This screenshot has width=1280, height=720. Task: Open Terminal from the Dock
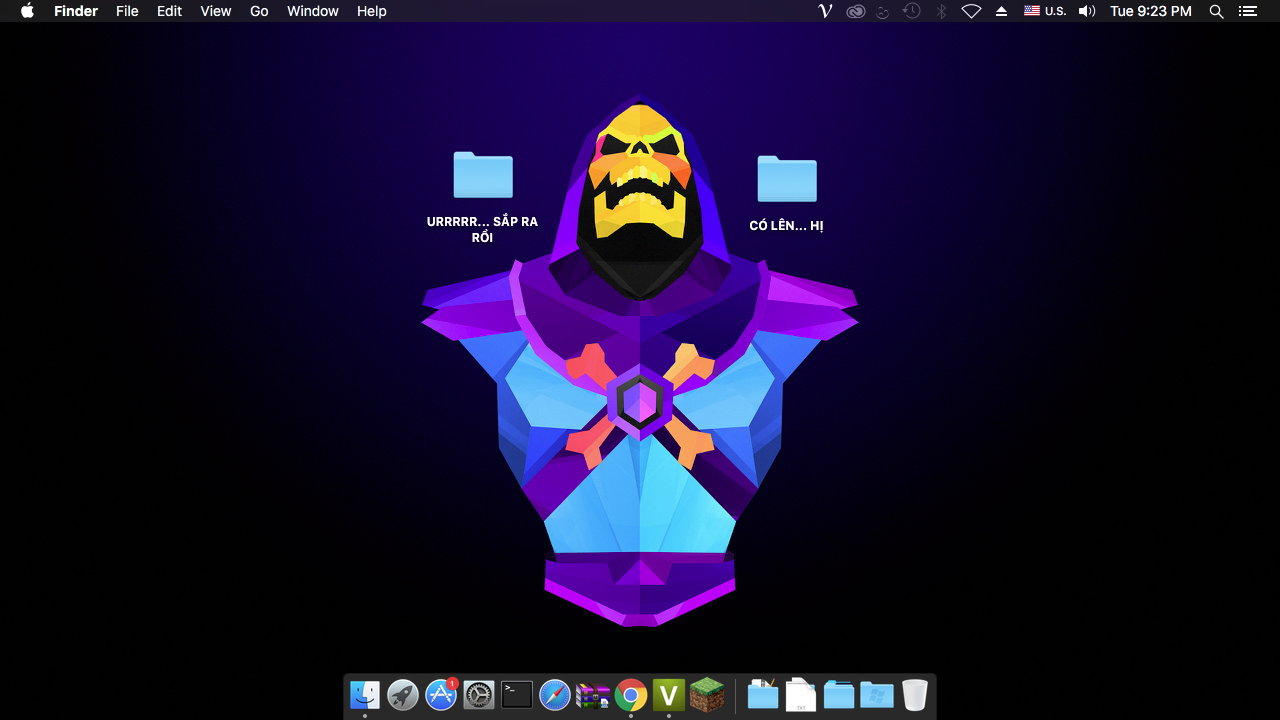(517, 695)
